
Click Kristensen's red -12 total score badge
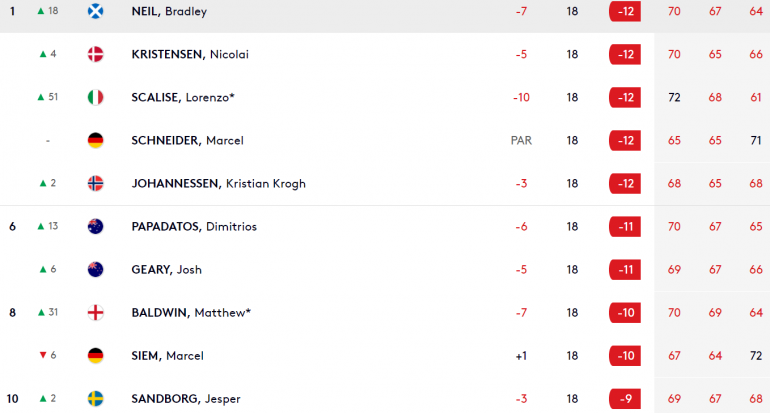click(625, 54)
